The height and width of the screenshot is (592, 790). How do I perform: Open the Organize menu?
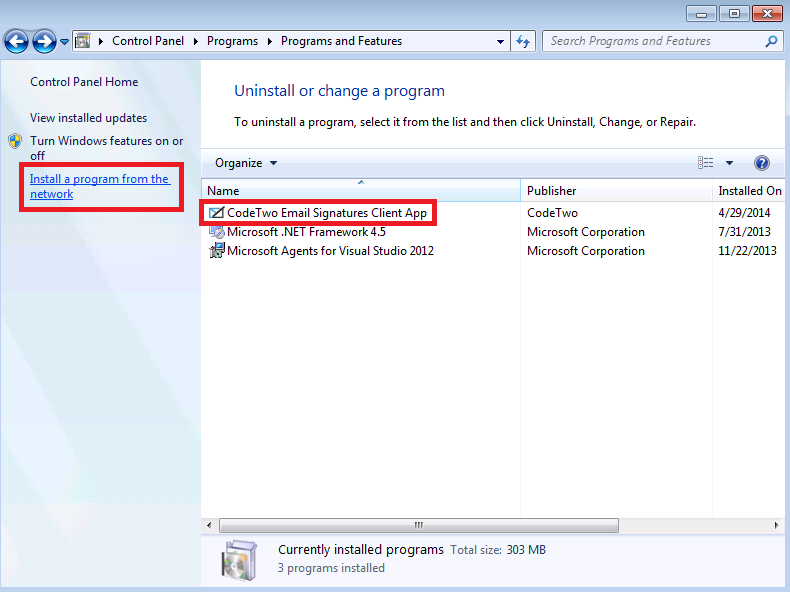point(246,163)
